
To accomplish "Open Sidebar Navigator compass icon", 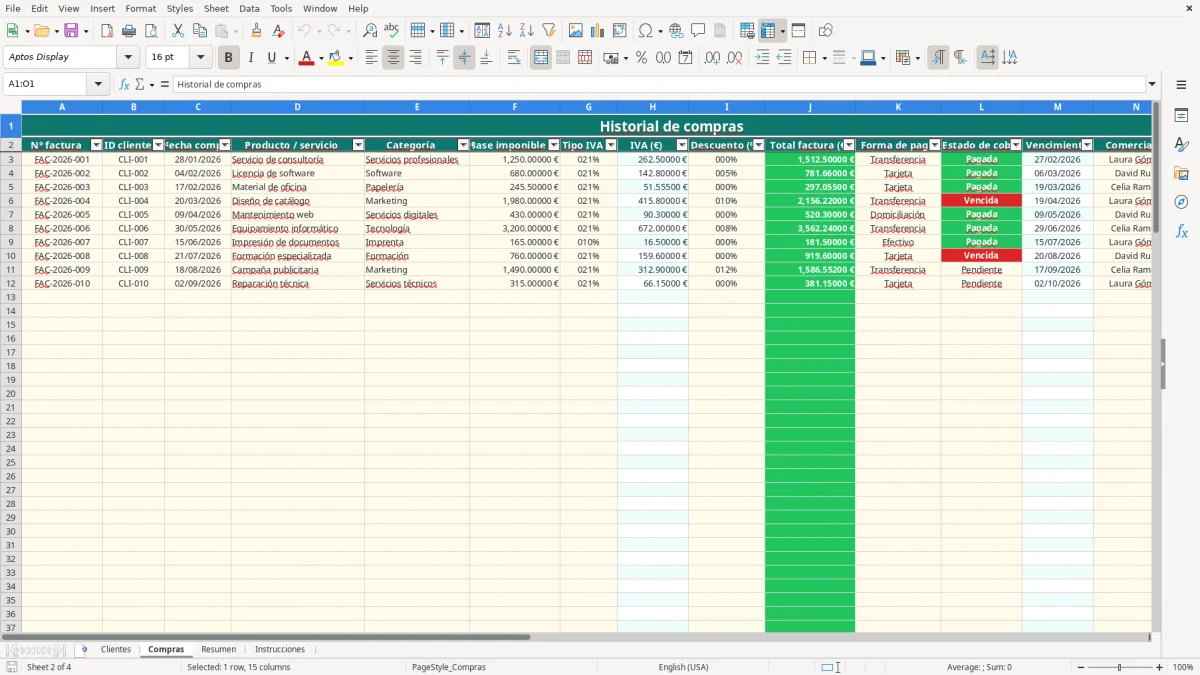I will click(1181, 202).
